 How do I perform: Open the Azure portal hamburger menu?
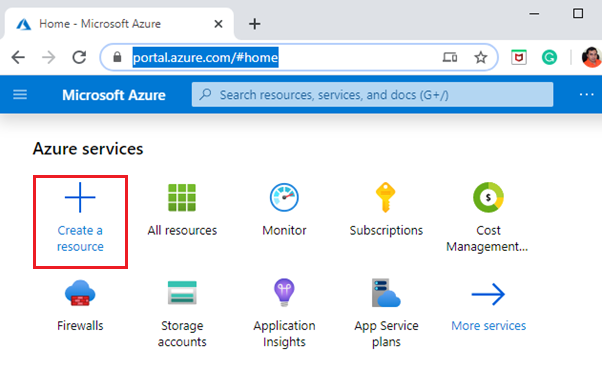tap(20, 94)
